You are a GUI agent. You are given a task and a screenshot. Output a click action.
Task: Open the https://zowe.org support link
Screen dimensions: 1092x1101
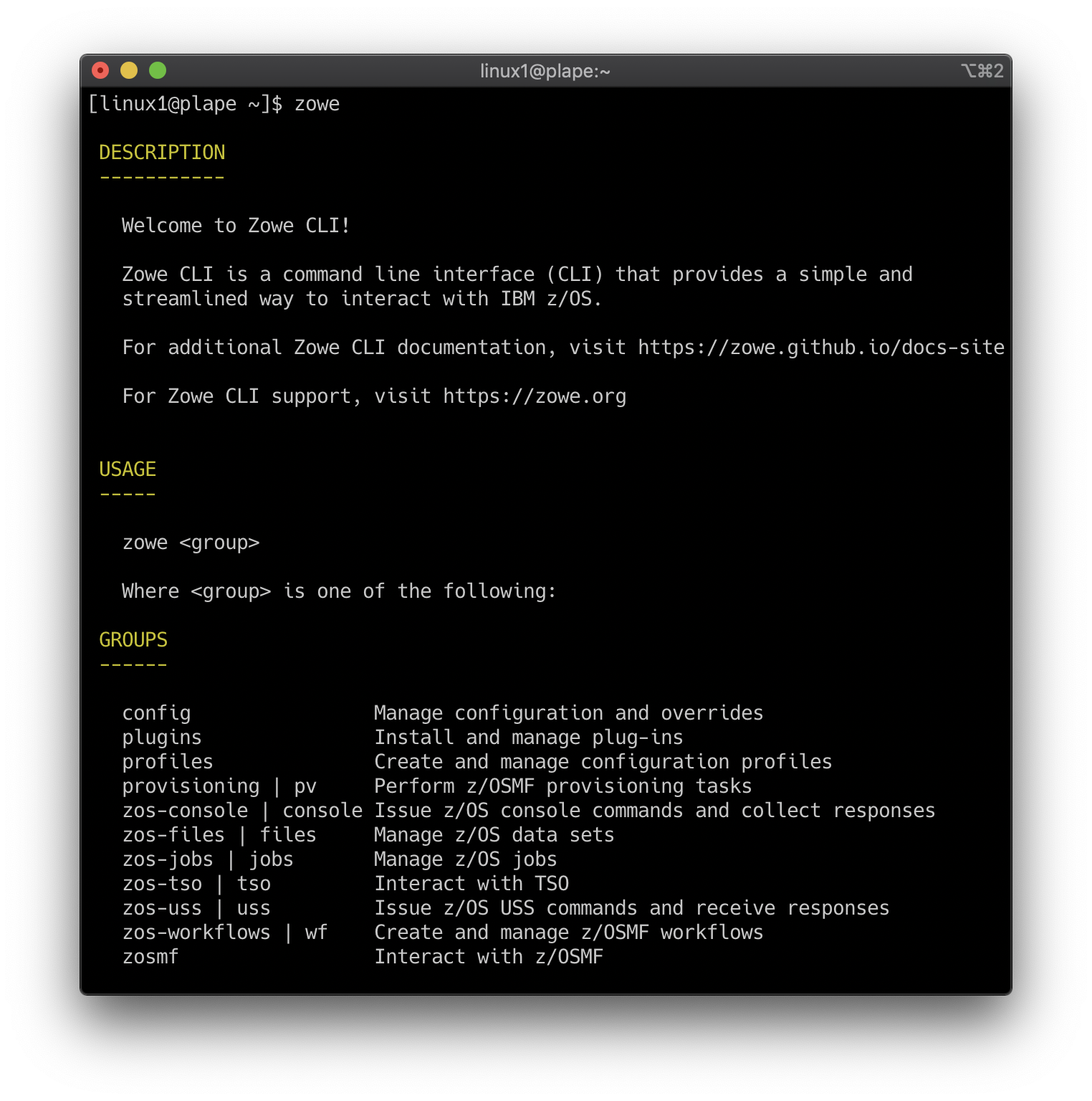pyautogui.click(x=533, y=396)
